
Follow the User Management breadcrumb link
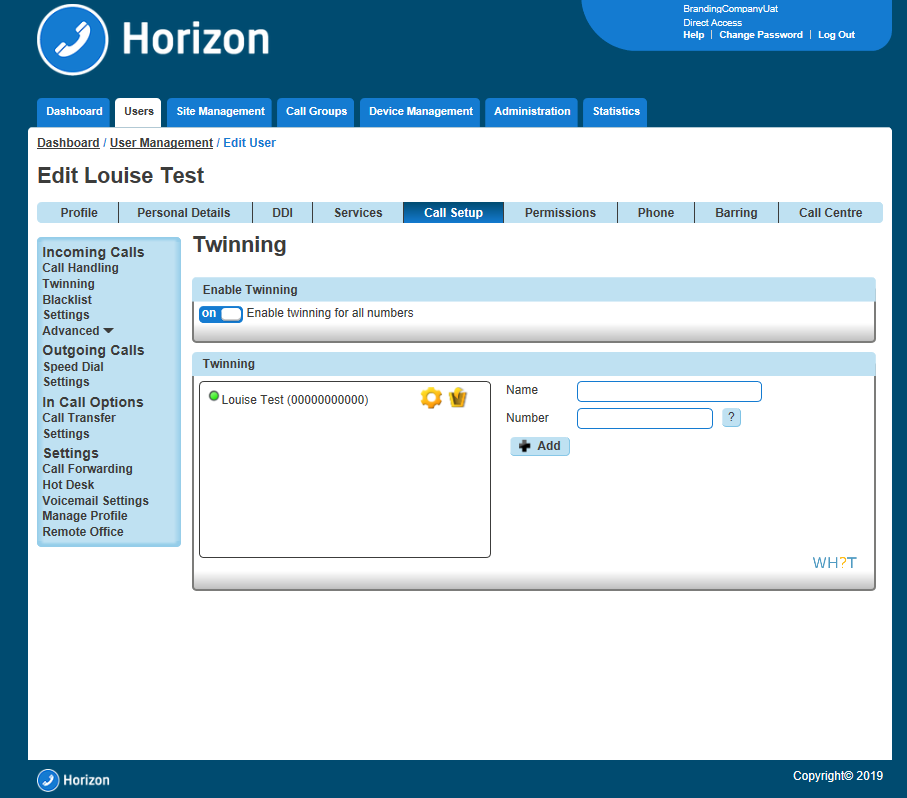tap(161, 143)
